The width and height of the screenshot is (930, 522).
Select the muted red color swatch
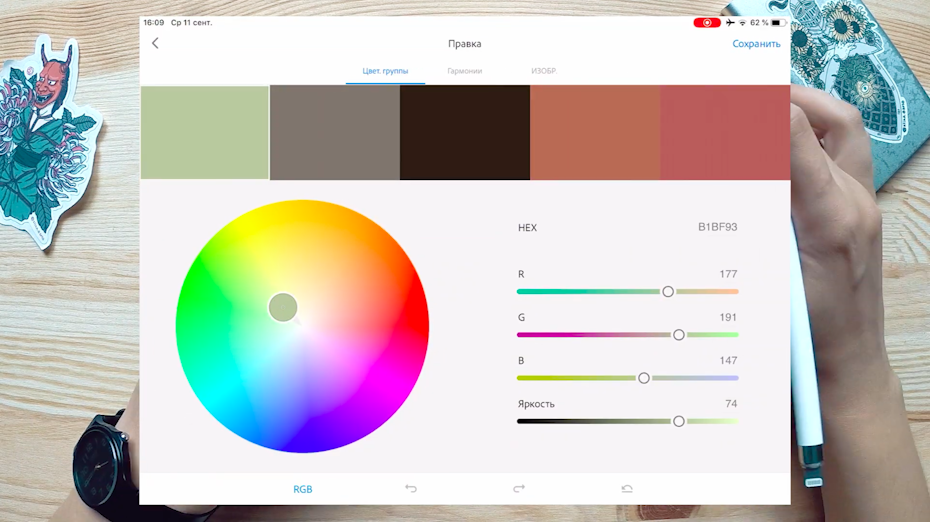point(725,133)
